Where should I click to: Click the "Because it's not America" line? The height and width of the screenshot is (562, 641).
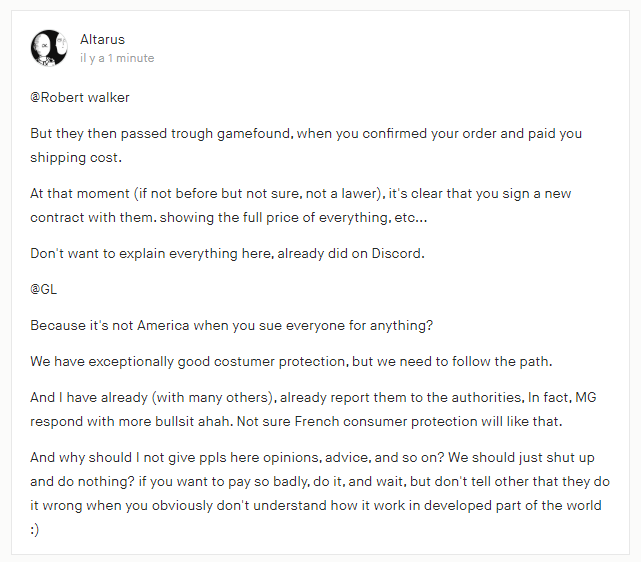coord(231,325)
